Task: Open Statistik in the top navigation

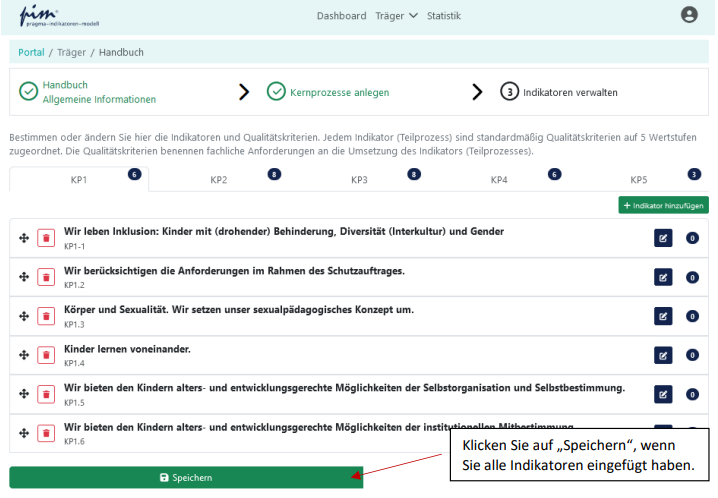Action: pos(443,16)
